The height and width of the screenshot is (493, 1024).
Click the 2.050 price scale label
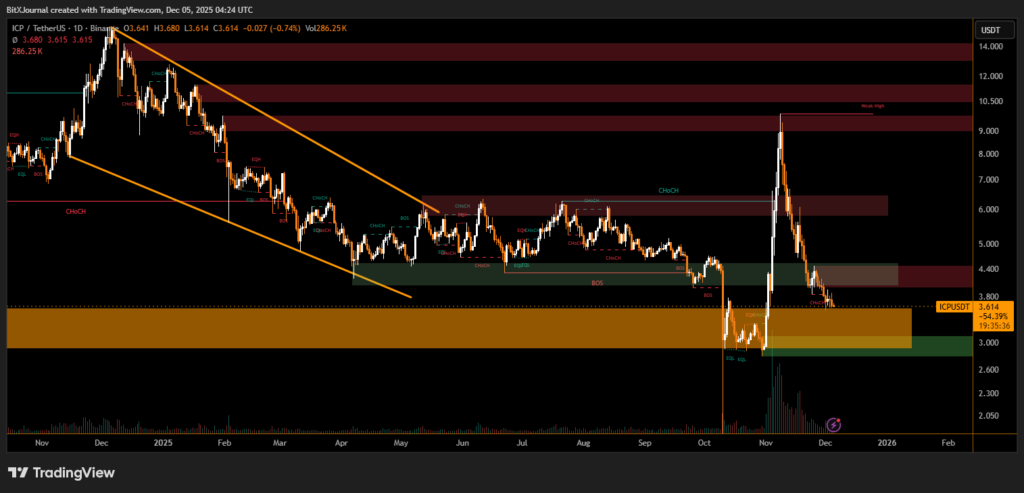click(991, 416)
